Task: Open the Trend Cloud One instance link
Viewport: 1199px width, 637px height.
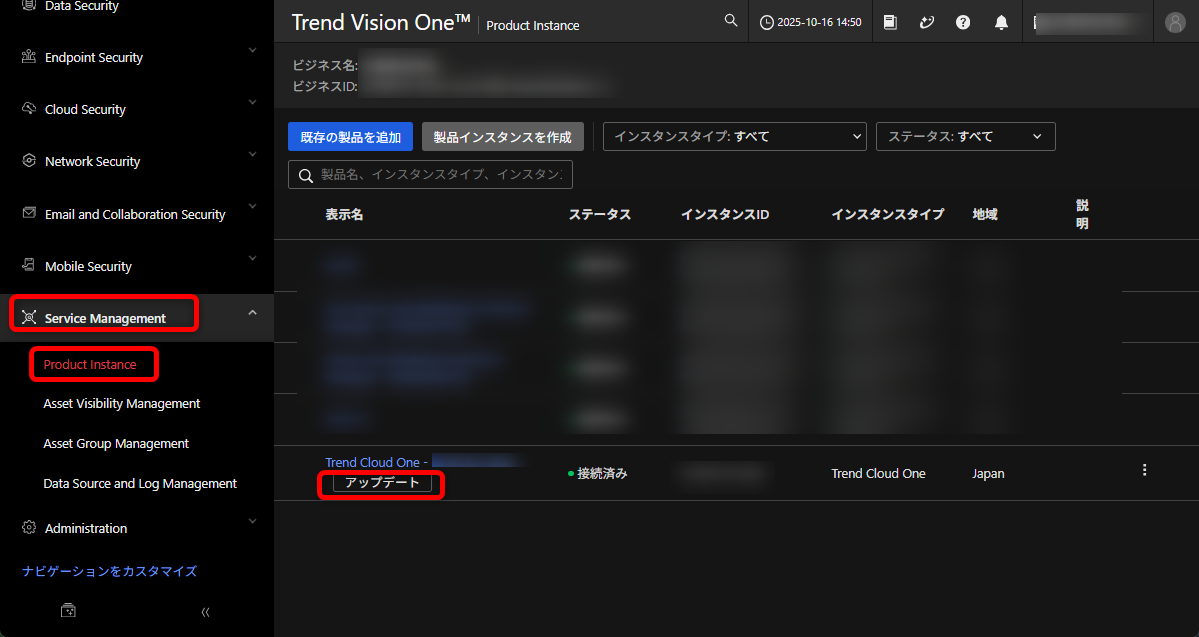Action: [376, 462]
